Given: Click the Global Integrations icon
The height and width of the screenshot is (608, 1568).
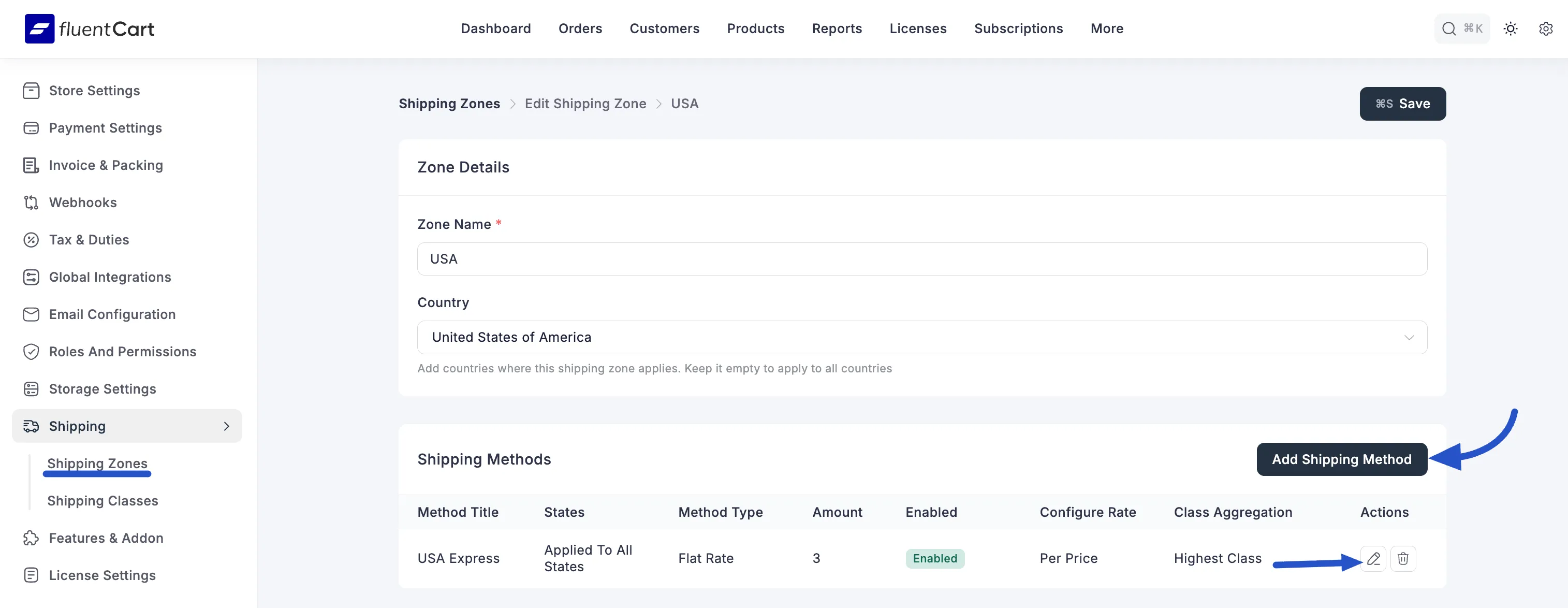Looking at the screenshot, I should (32, 277).
